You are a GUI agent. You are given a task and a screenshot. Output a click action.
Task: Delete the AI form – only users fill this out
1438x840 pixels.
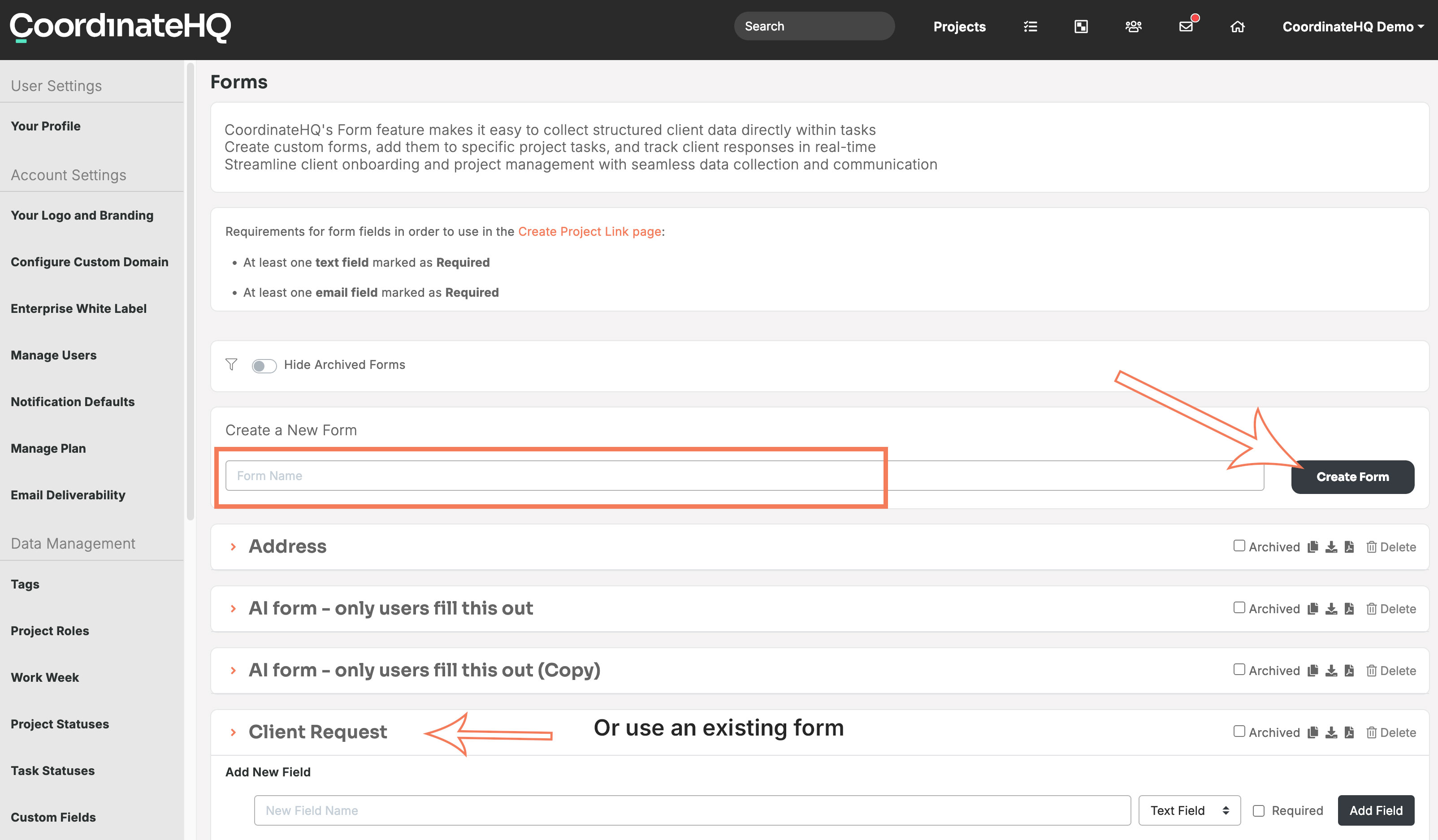[x=1391, y=608]
